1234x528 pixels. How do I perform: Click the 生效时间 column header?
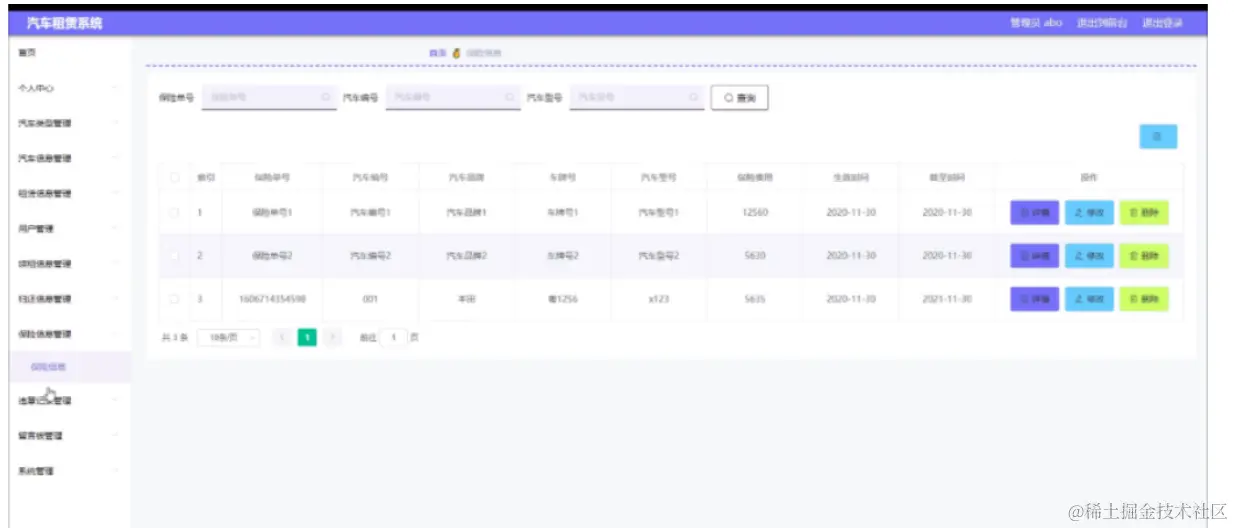851,177
